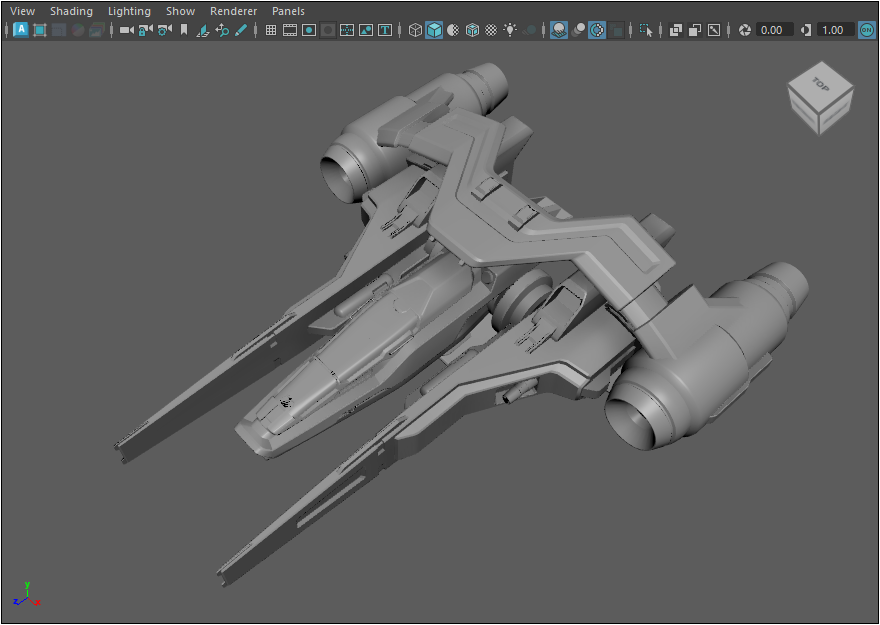Click the Gamma value field 1.00
Screen dimensions: 880x625
point(836,30)
